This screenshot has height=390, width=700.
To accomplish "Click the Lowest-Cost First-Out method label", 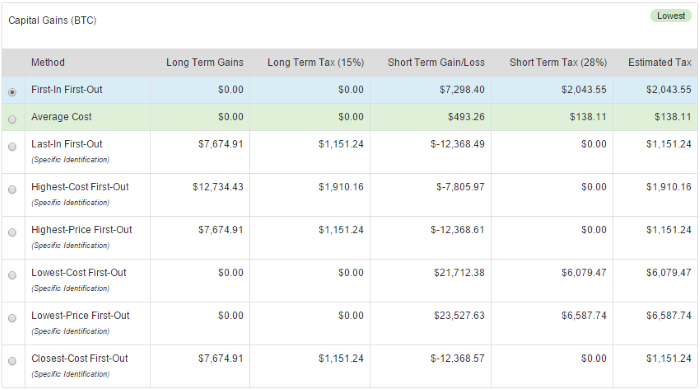I will tap(79, 273).
